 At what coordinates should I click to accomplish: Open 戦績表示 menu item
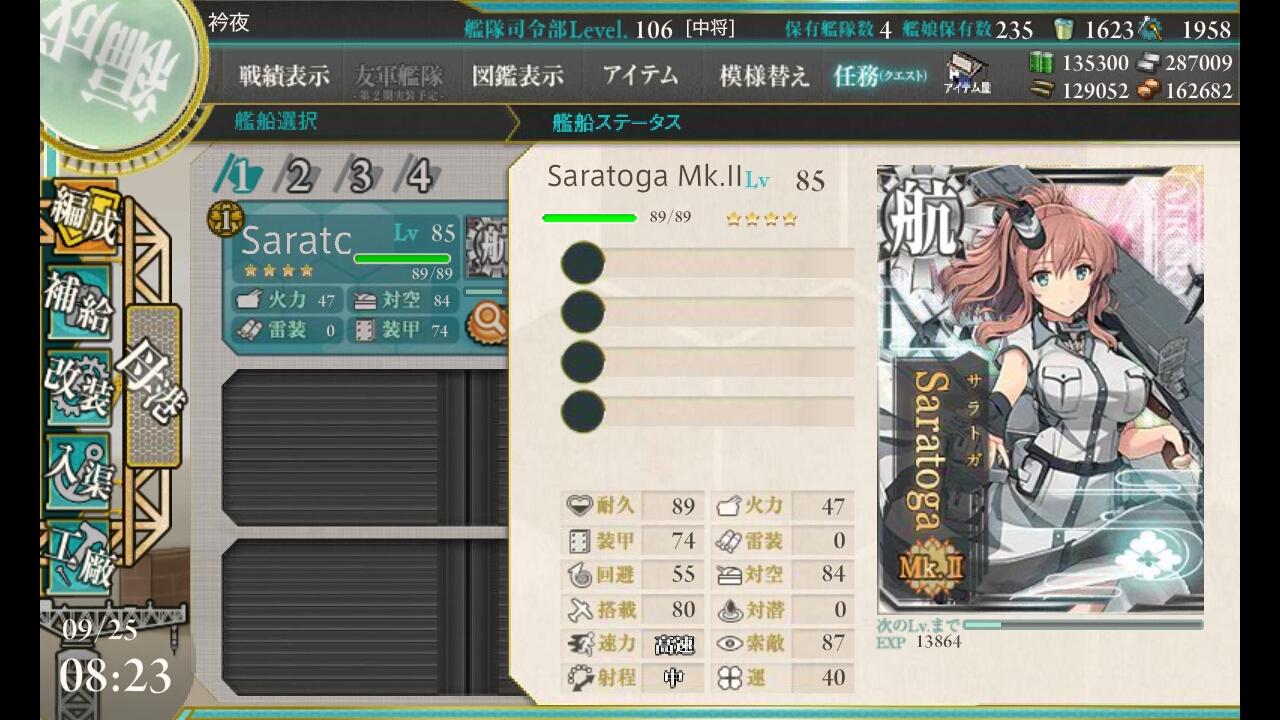[x=284, y=76]
